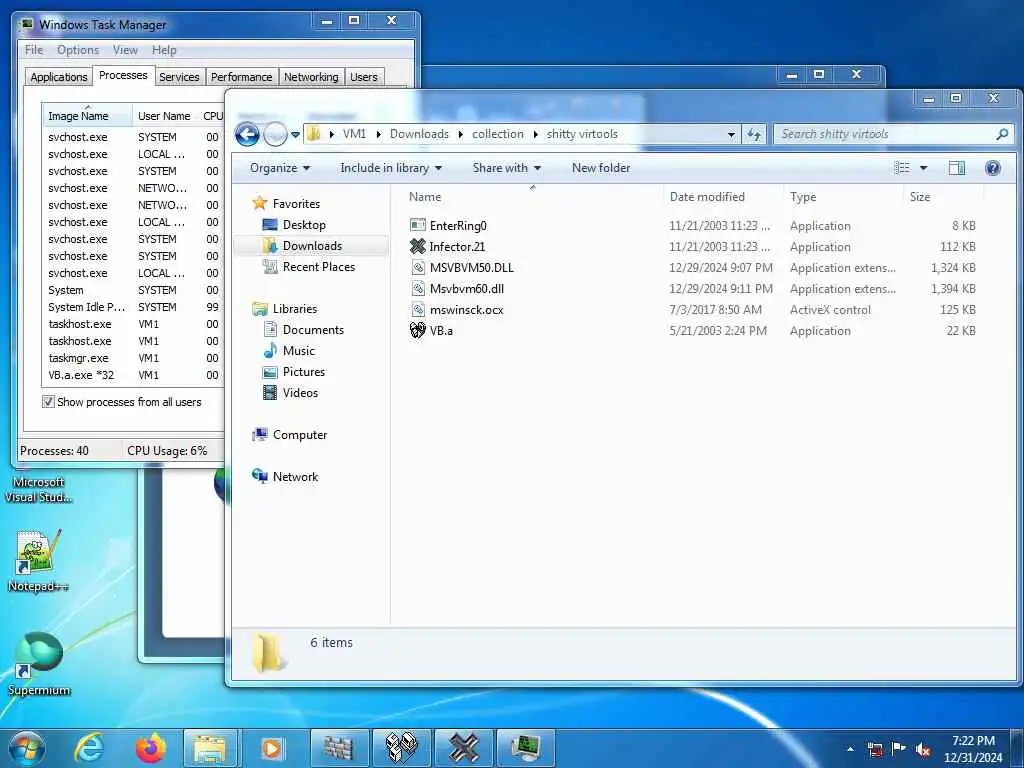
Task: Select the MSVBVM50.DLL file
Action: point(471,268)
